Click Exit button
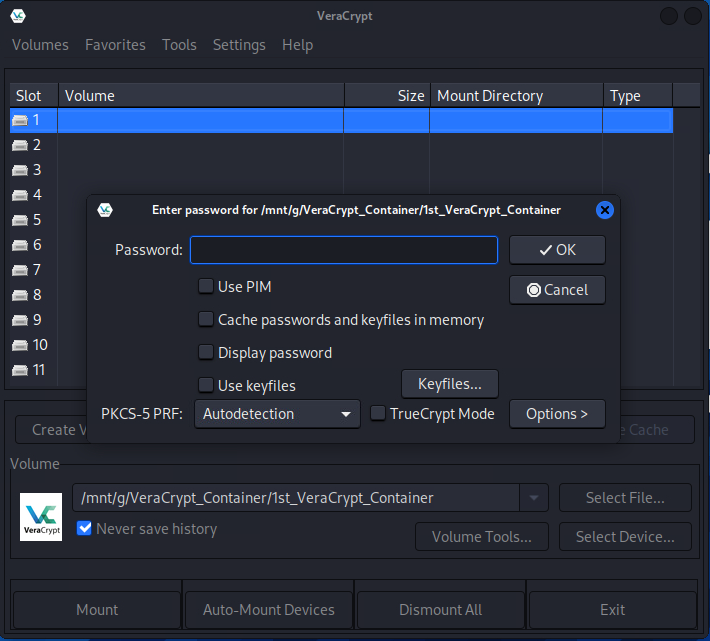 pyautogui.click(x=613, y=610)
